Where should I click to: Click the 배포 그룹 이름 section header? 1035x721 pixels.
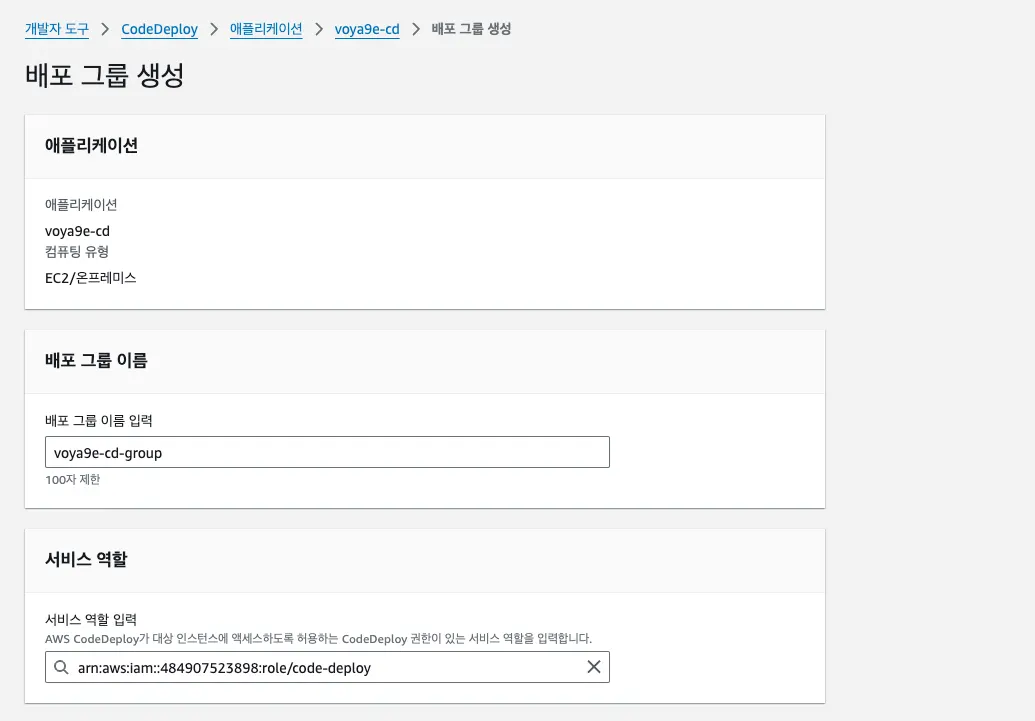[96, 360]
